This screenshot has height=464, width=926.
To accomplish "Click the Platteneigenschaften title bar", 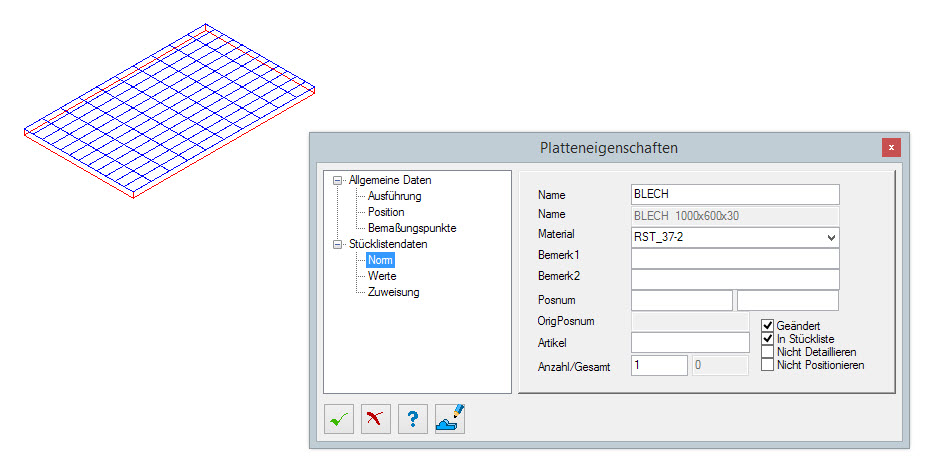I will coord(609,148).
